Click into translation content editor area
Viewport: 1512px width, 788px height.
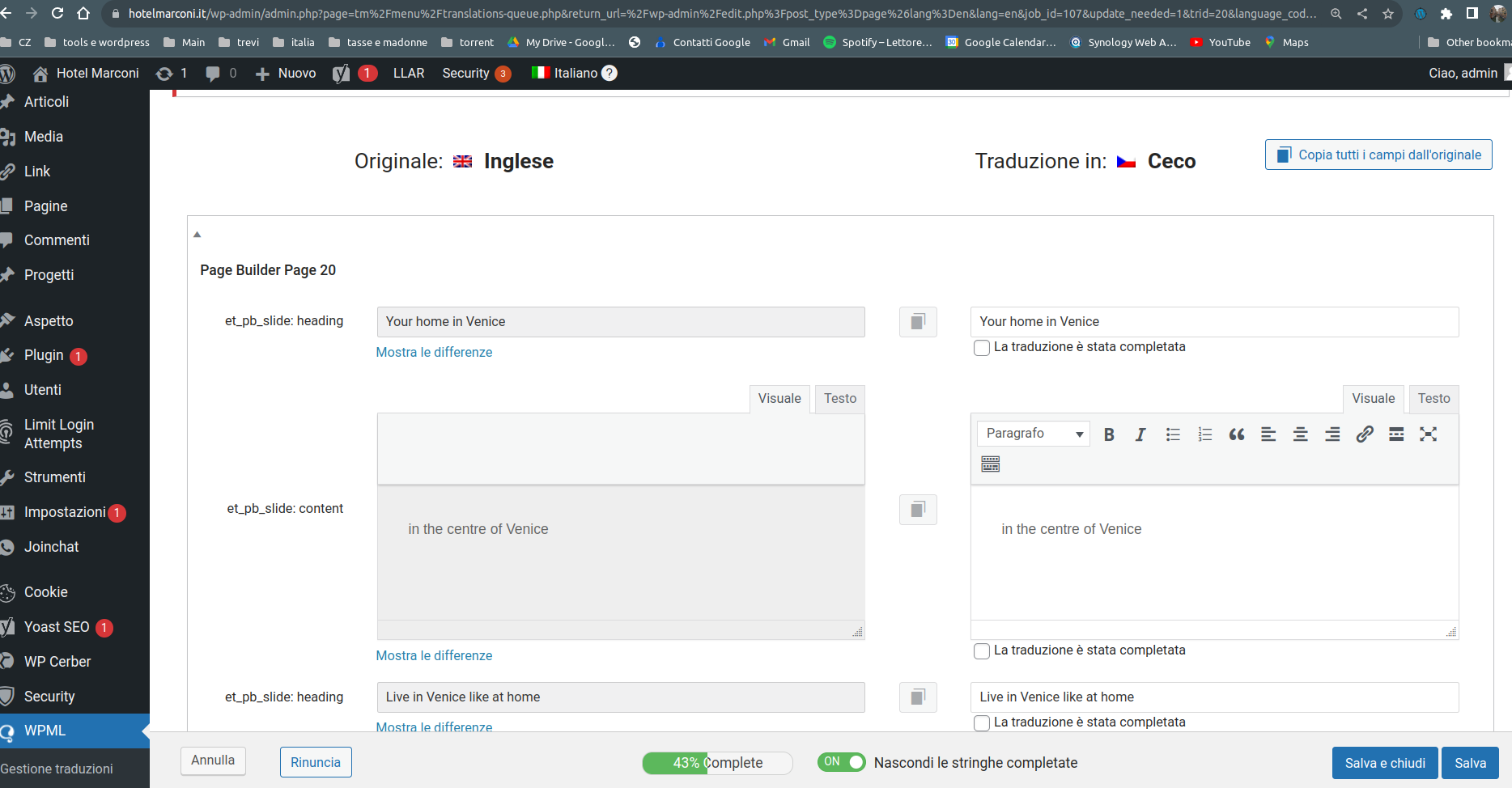tap(1214, 553)
